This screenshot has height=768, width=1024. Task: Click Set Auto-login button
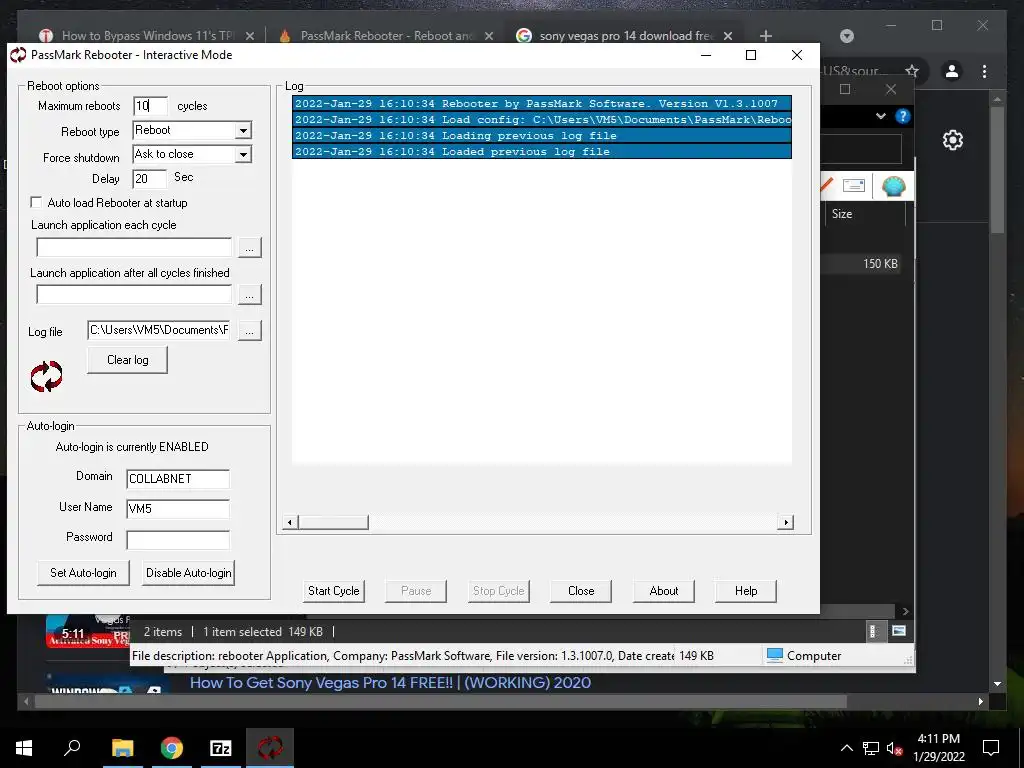[83, 573]
